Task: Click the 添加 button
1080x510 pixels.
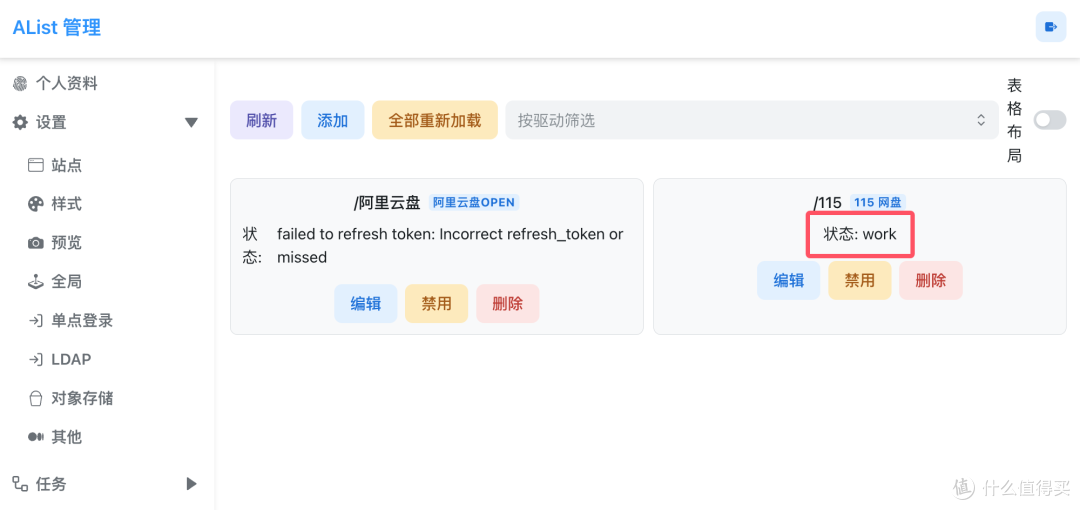Action: click(x=333, y=120)
